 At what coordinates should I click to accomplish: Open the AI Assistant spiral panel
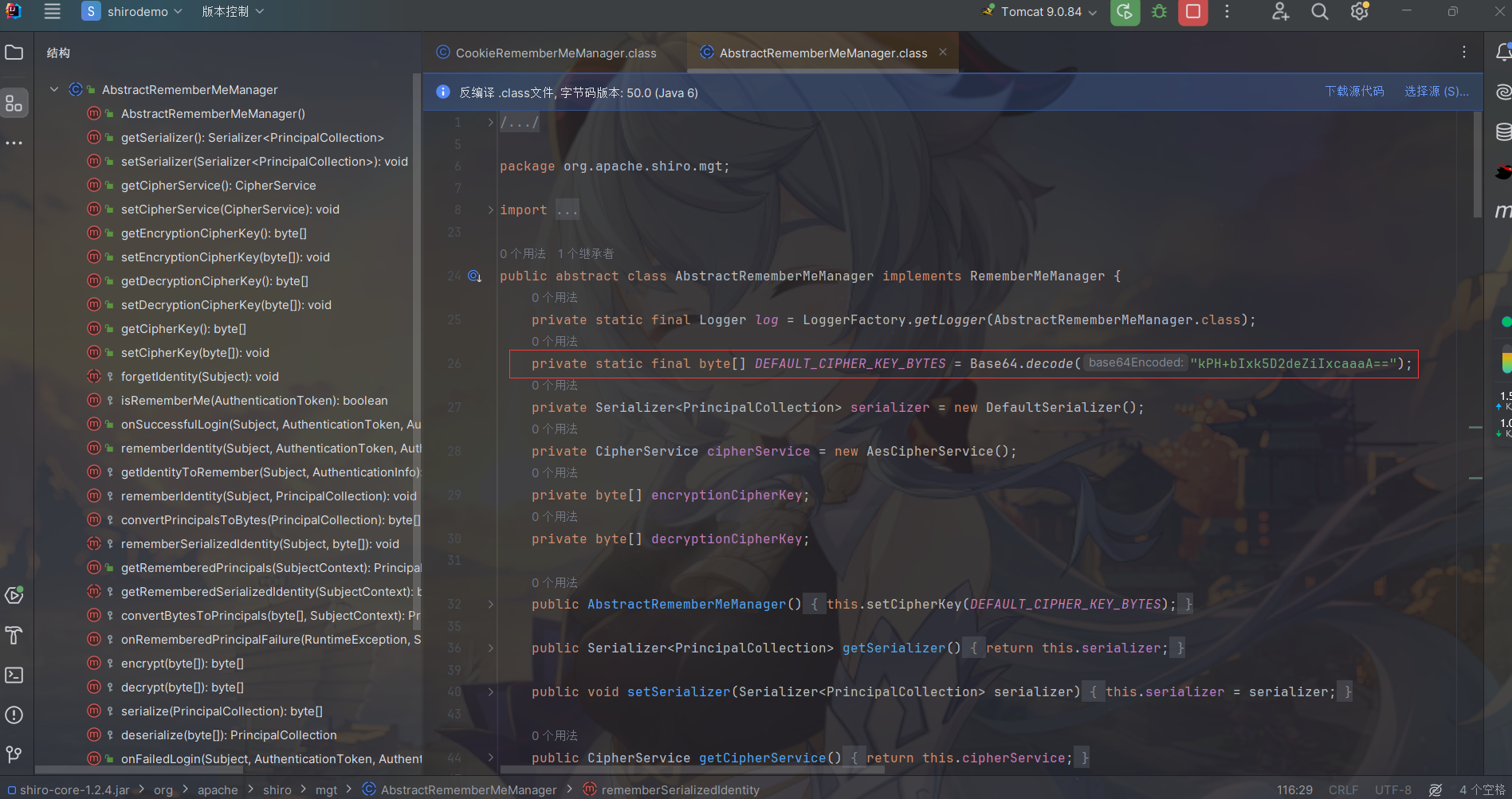pos(1502,92)
